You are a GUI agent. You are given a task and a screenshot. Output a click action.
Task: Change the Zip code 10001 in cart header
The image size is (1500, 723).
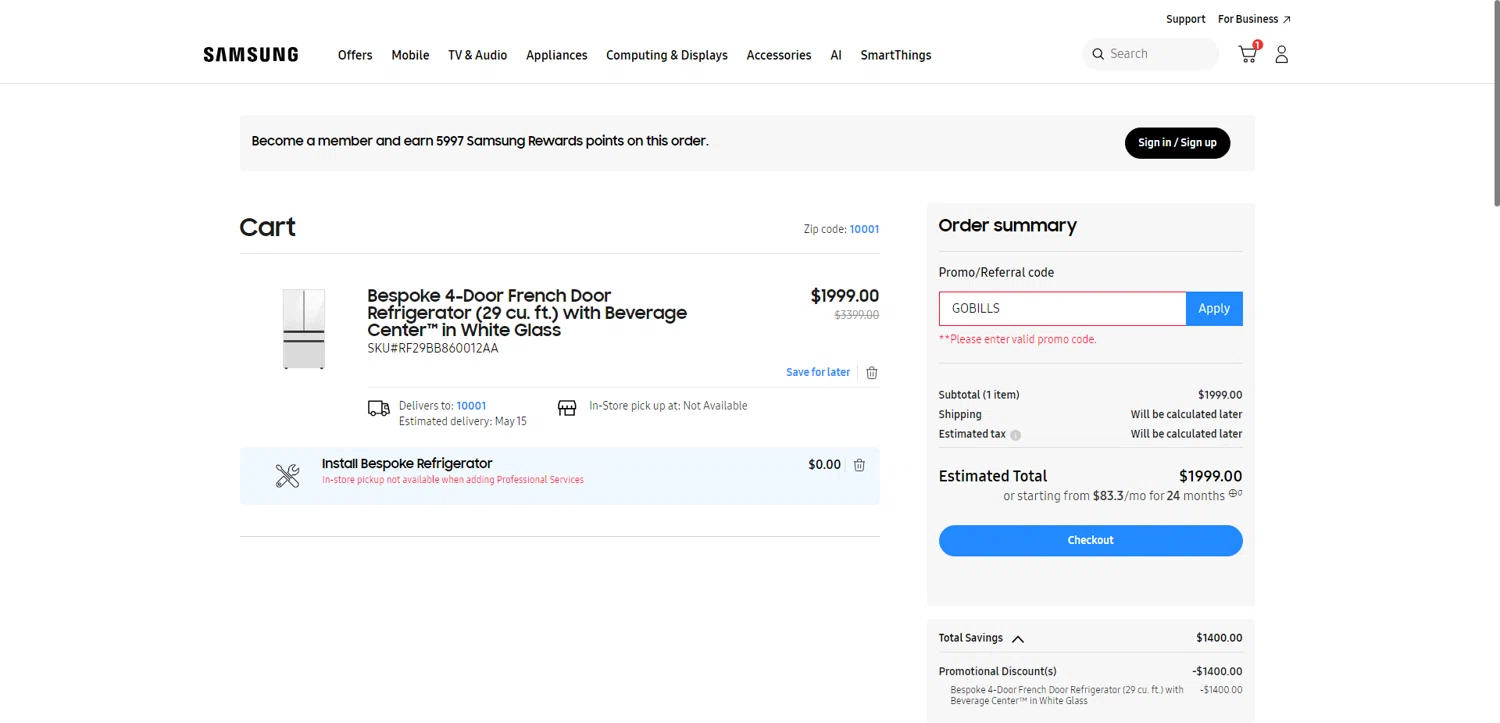(x=864, y=229)
